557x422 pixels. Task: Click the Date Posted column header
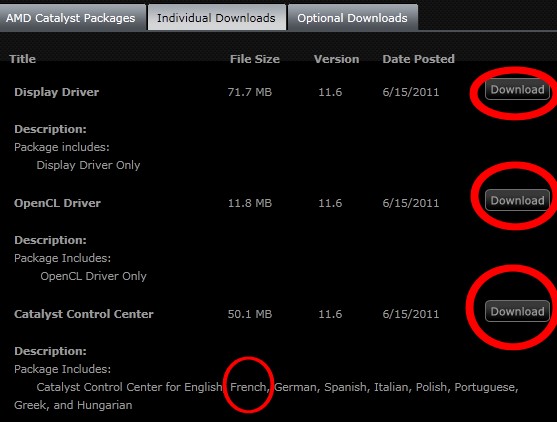click(x=418, y=59)
